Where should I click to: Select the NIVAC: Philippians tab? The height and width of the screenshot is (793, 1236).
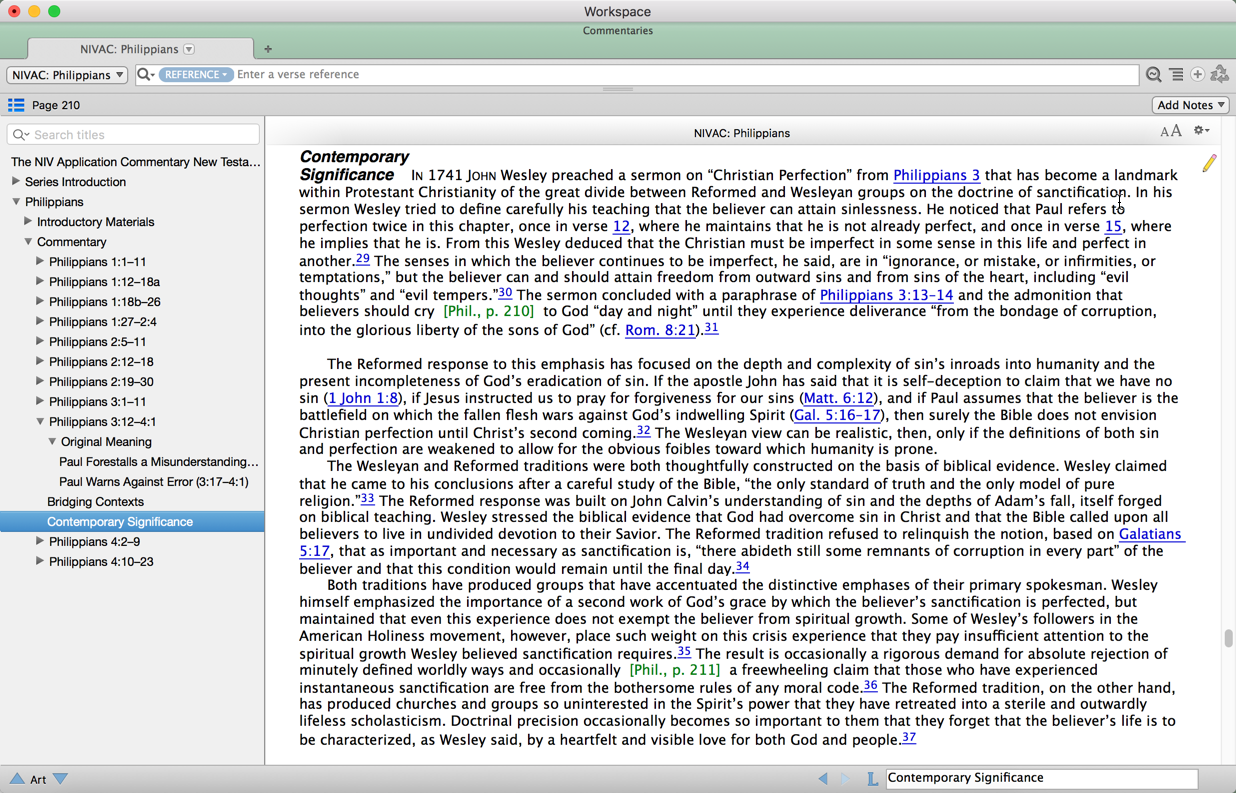(140, 49)
